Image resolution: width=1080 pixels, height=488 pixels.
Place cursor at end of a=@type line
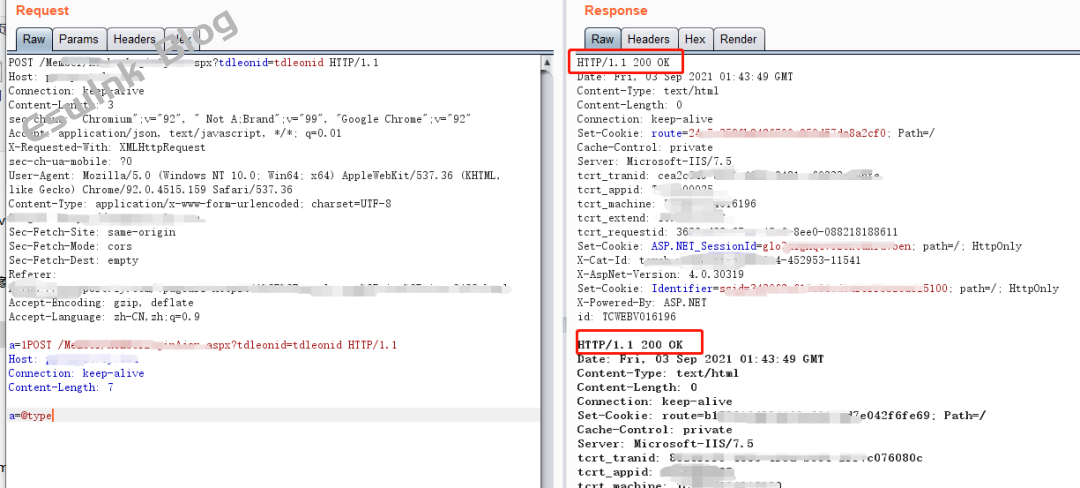(53, 415)
